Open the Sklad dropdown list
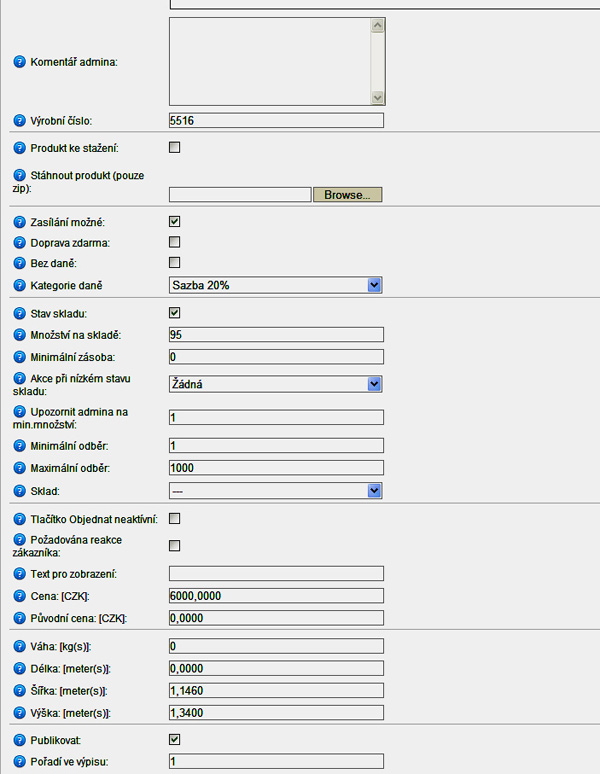Screen dimensions: 600x774 pos(275,491)
